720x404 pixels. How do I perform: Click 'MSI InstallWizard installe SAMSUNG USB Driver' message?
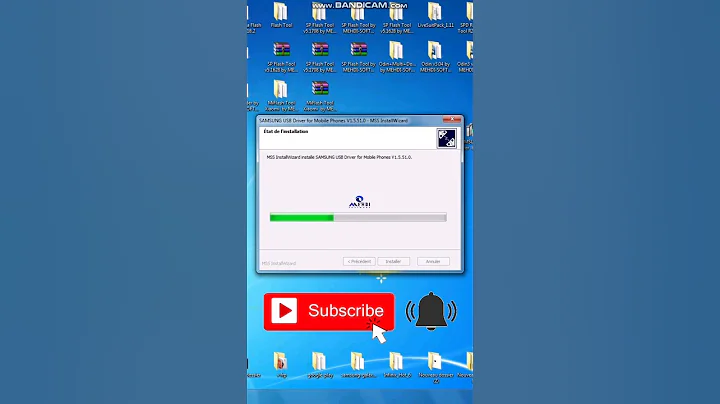click(339, 157)
